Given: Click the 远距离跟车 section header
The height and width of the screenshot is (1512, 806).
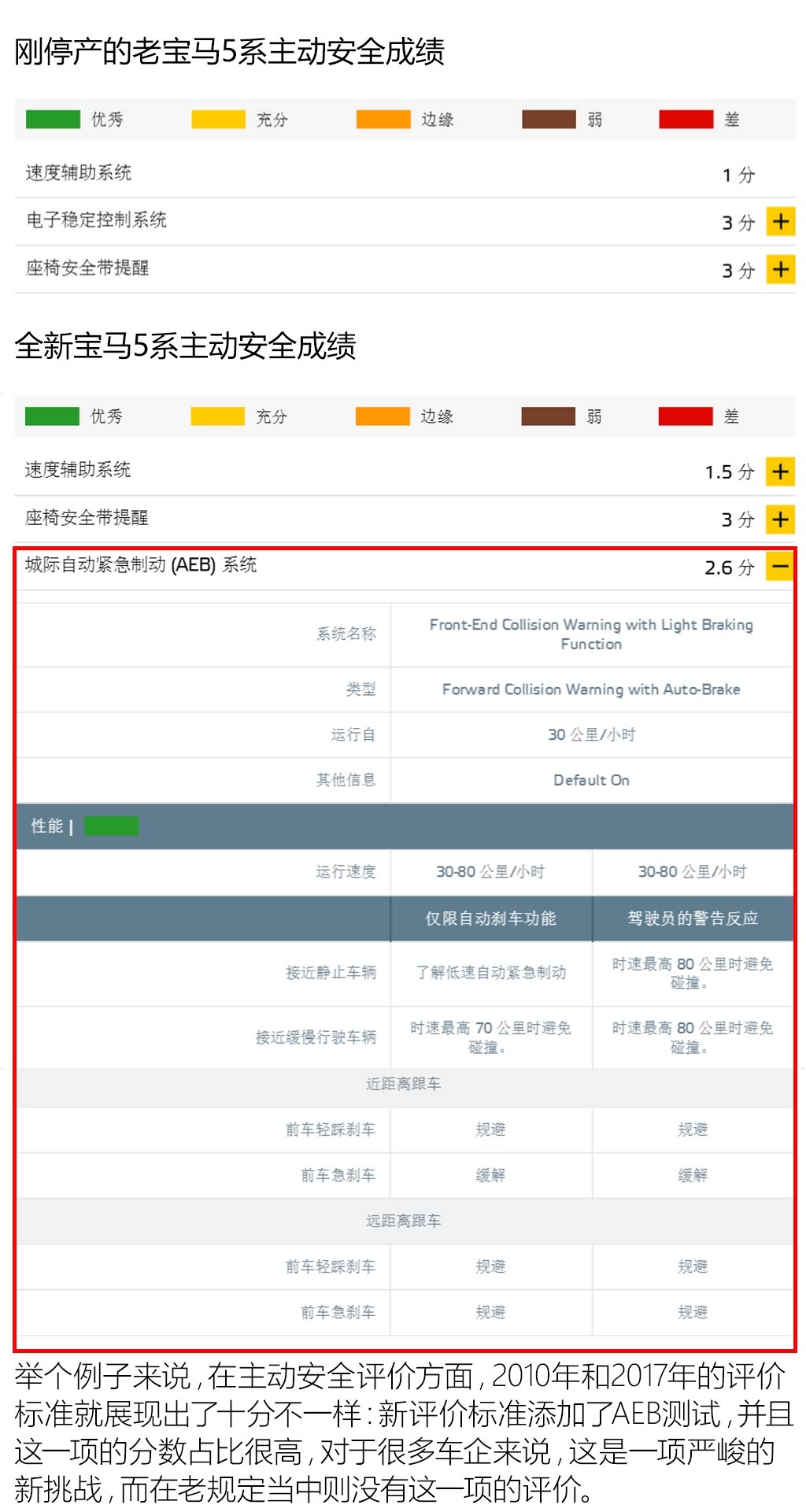Looking at the screenshot, I should [404, 1222].
